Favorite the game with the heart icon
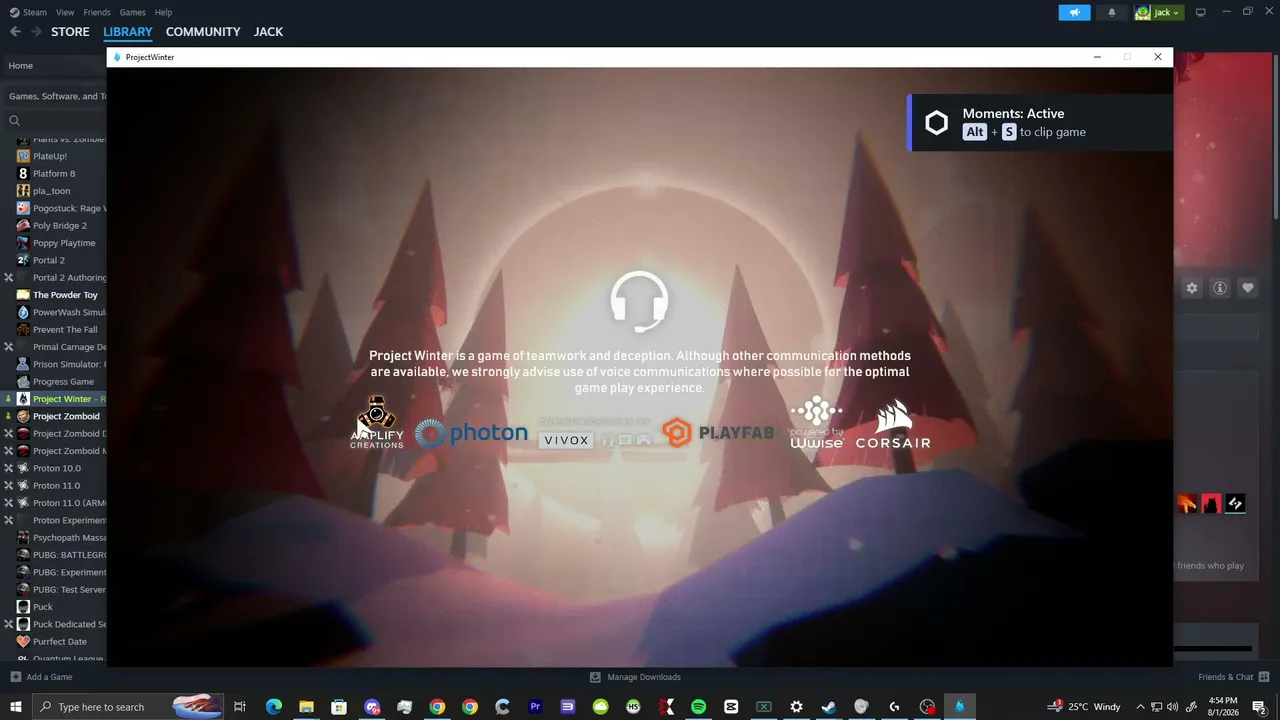 click(1248, 288)
